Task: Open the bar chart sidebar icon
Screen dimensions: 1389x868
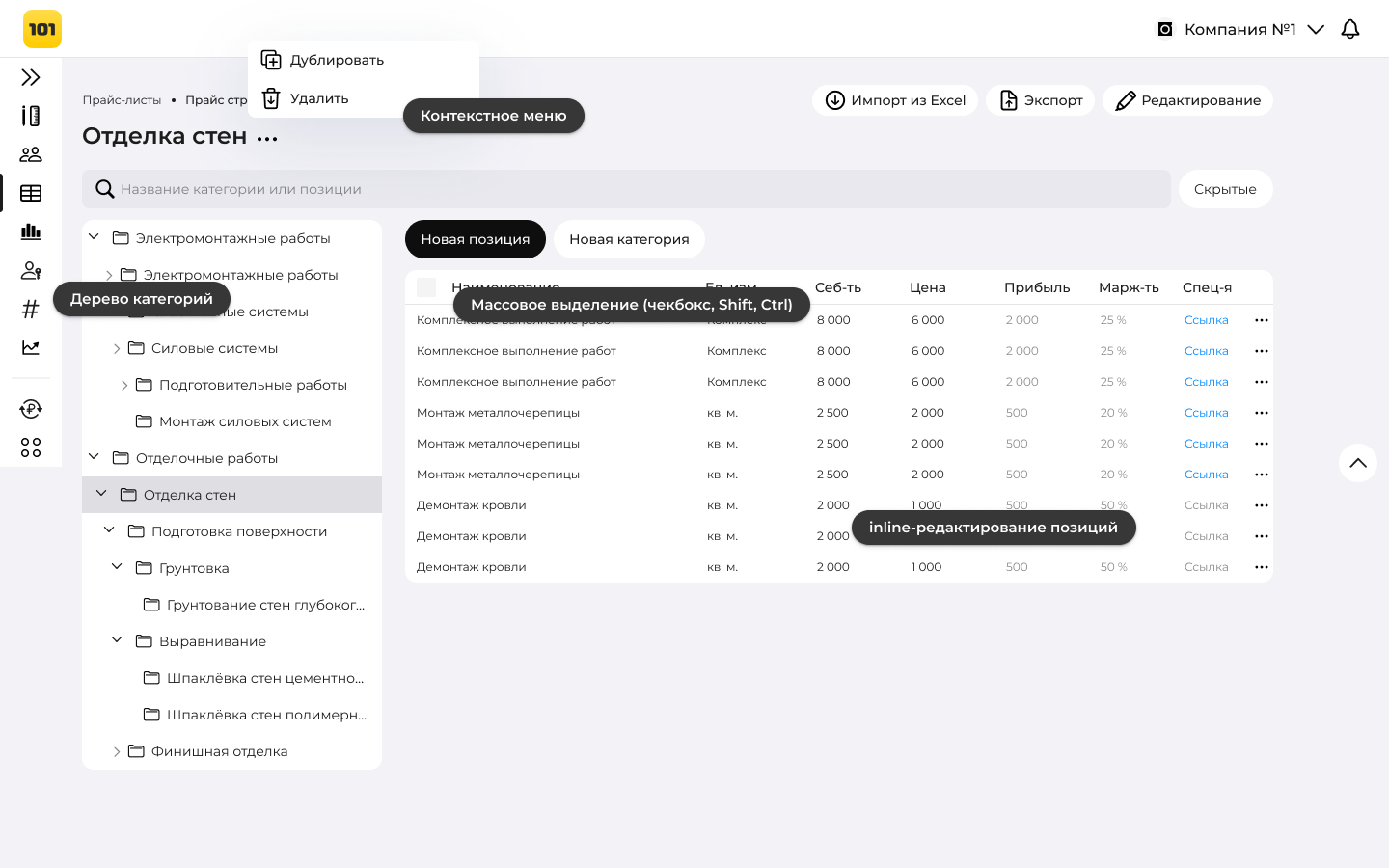Action: (x=31, y=231)
